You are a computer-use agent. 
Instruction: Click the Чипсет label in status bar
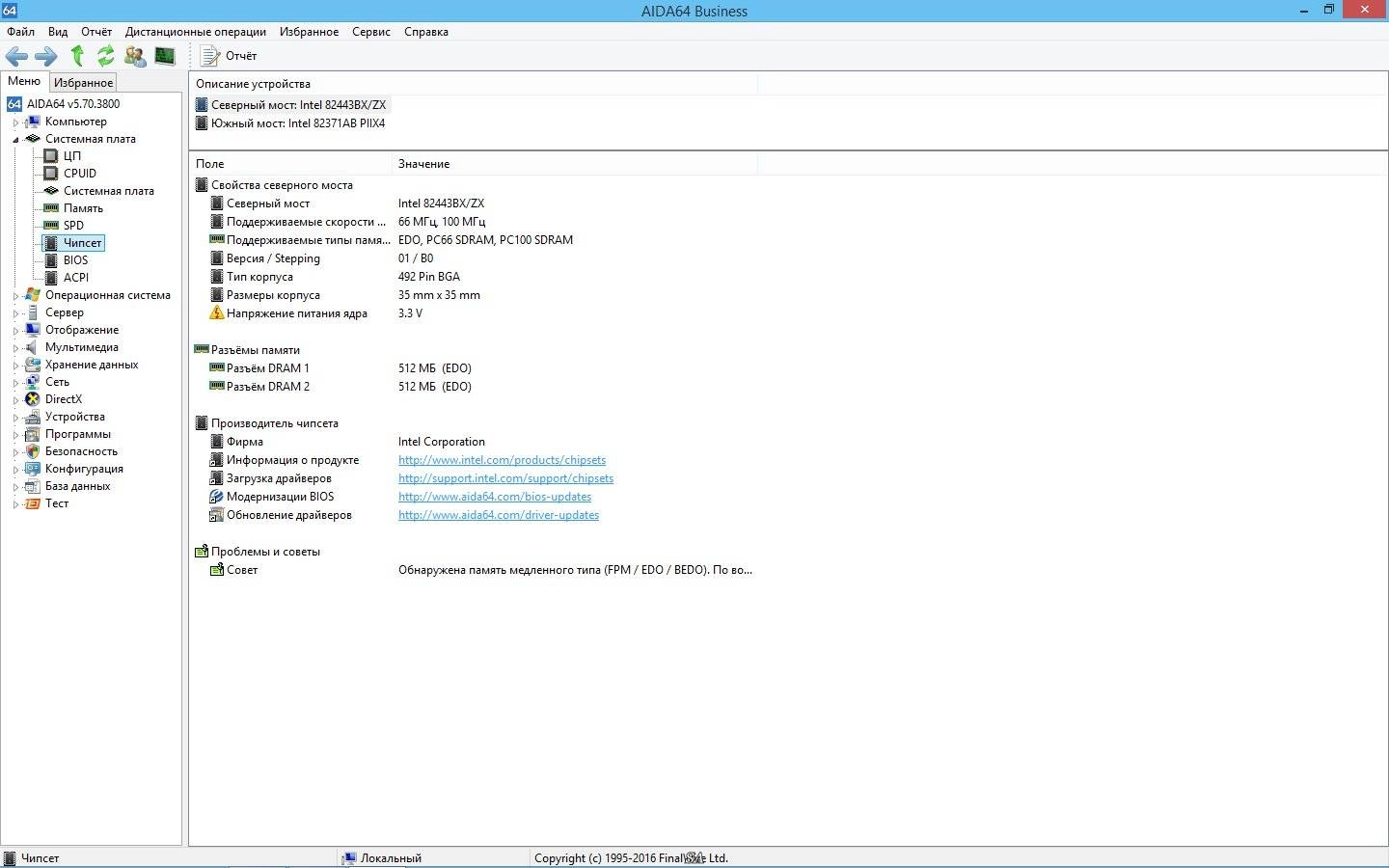pos(40,858)
